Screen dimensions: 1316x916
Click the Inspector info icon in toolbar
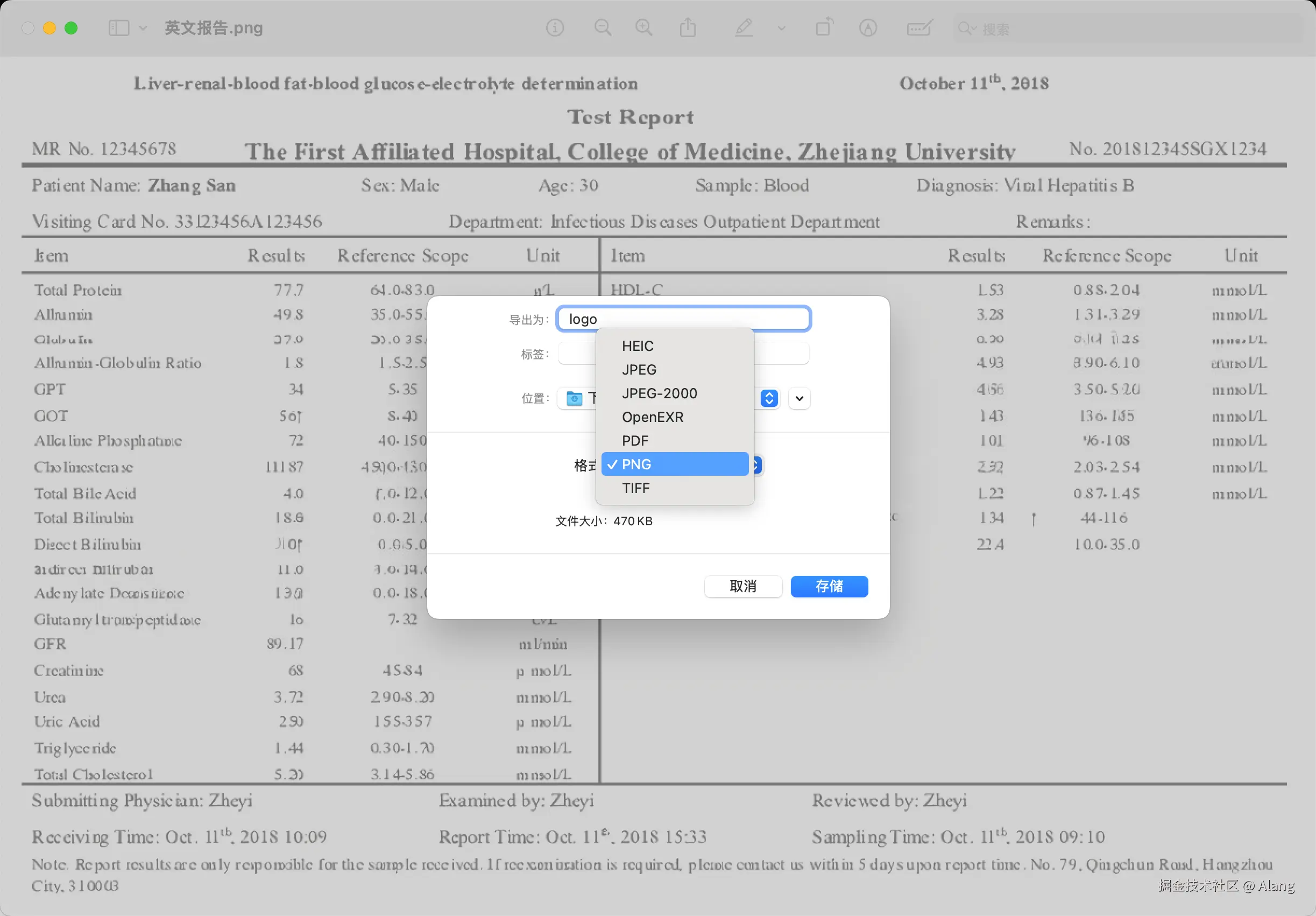pos(554,27)
